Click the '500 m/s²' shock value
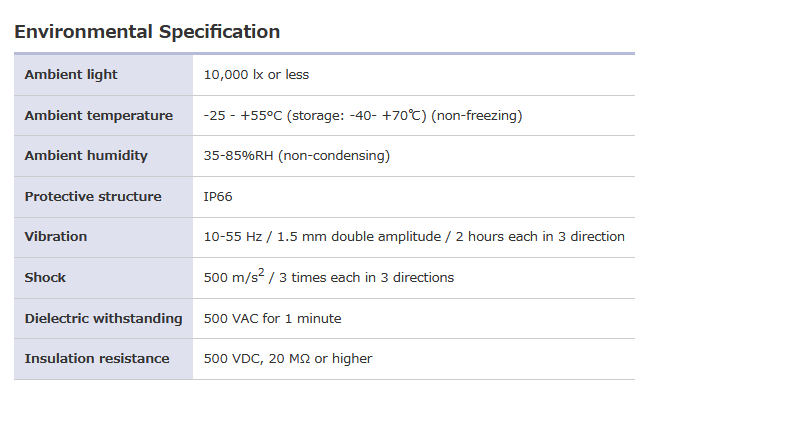Viewport: 800px width, 427px height. pyautogui.click(x=232, y=277)
